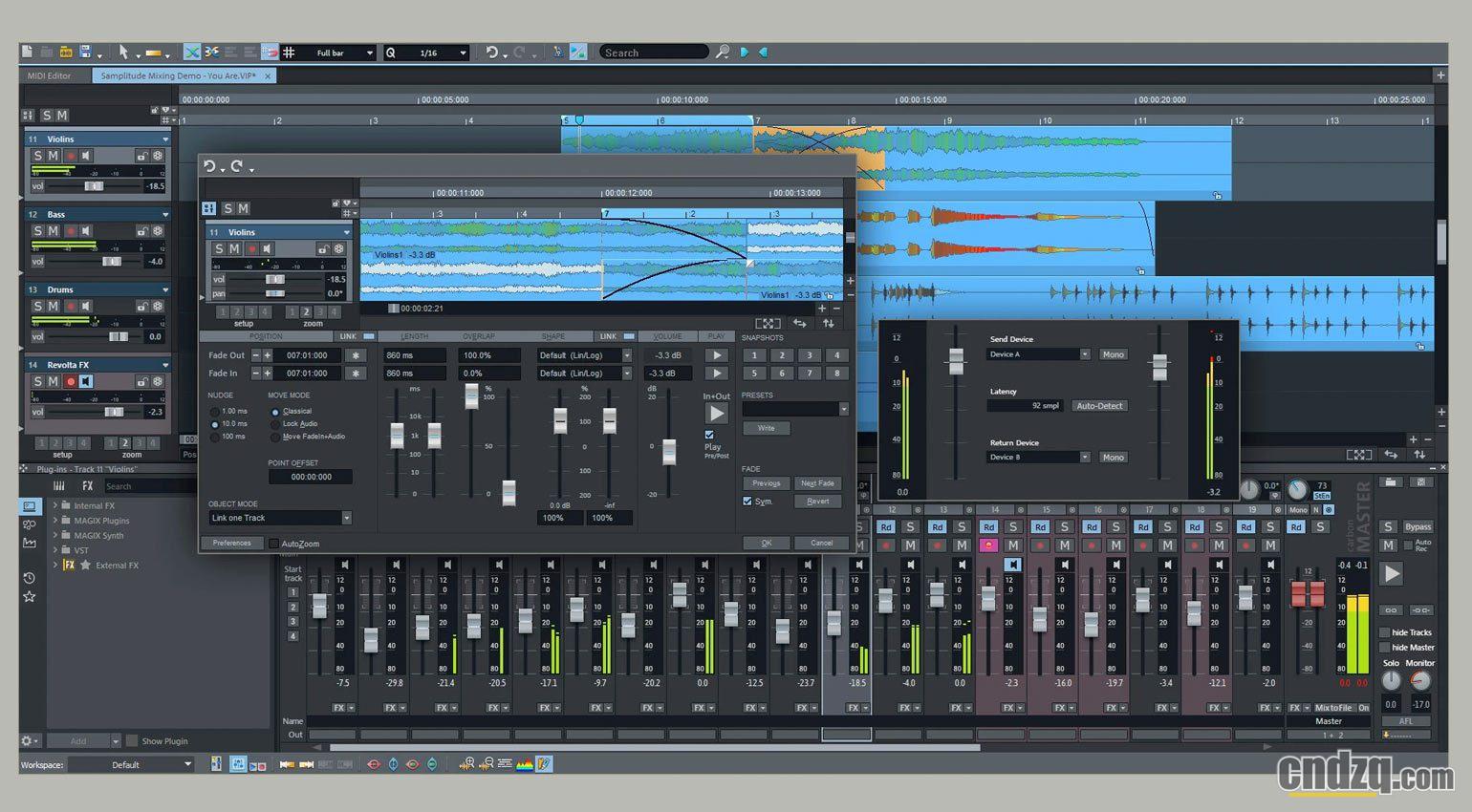Click the Violins track settings gear icon
This screenshot has height=812, width=1472.
158,155
